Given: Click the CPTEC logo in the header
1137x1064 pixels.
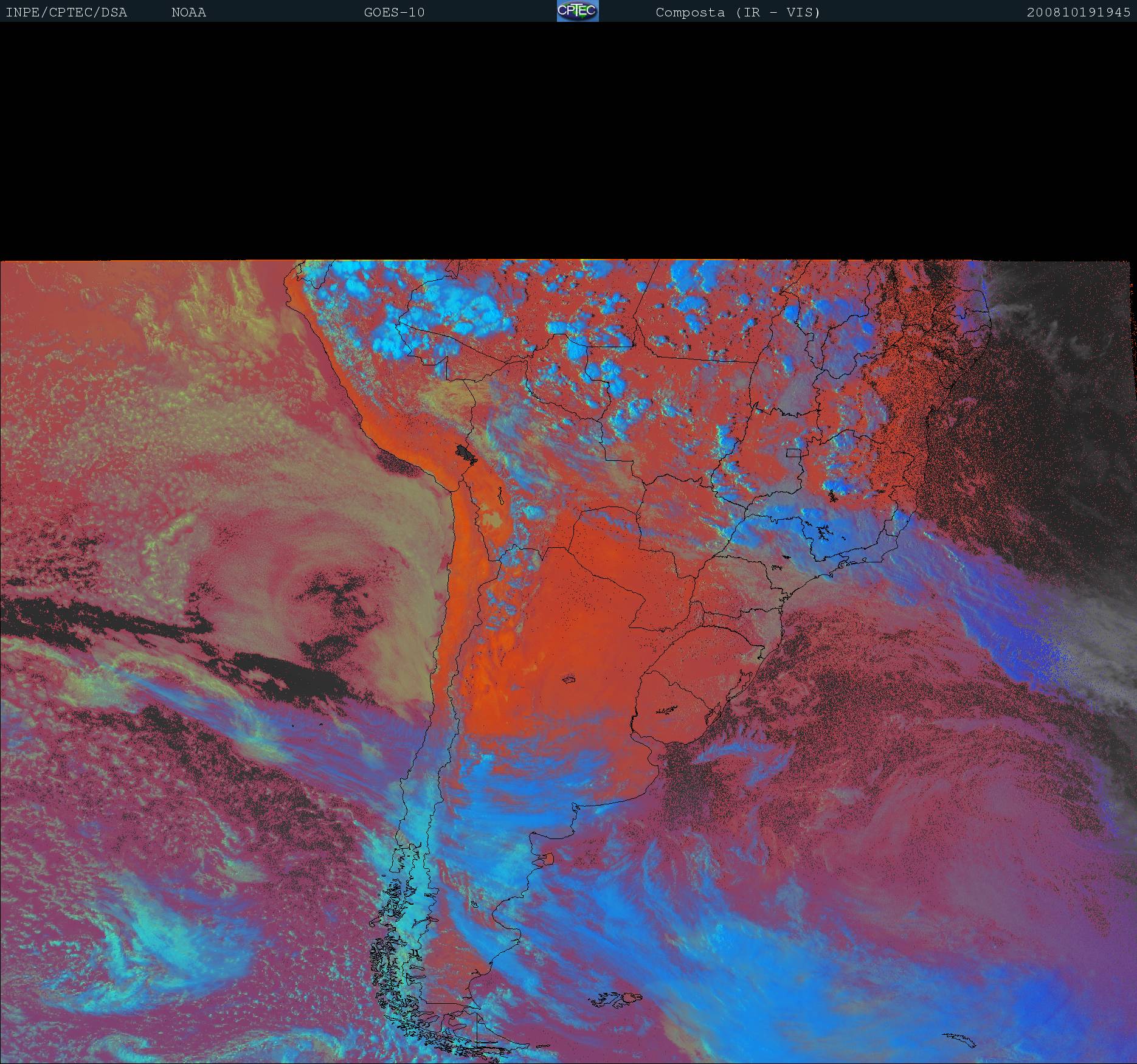Looking at the screenshot, I should coord(577,11).
